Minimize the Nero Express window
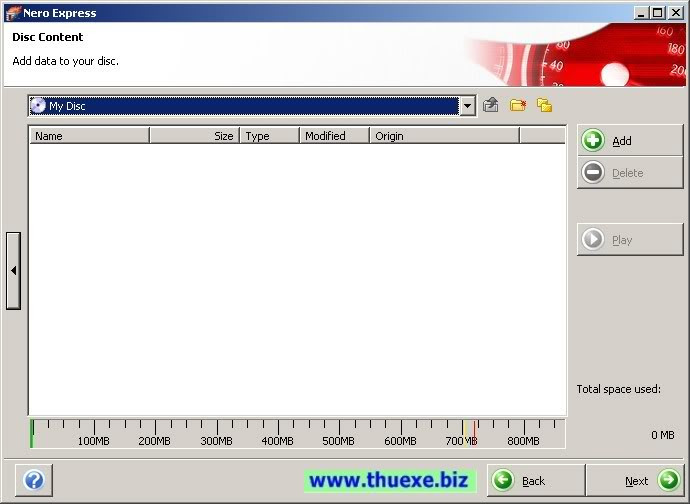The image size is (690, 504). click(x=641, y=13)
